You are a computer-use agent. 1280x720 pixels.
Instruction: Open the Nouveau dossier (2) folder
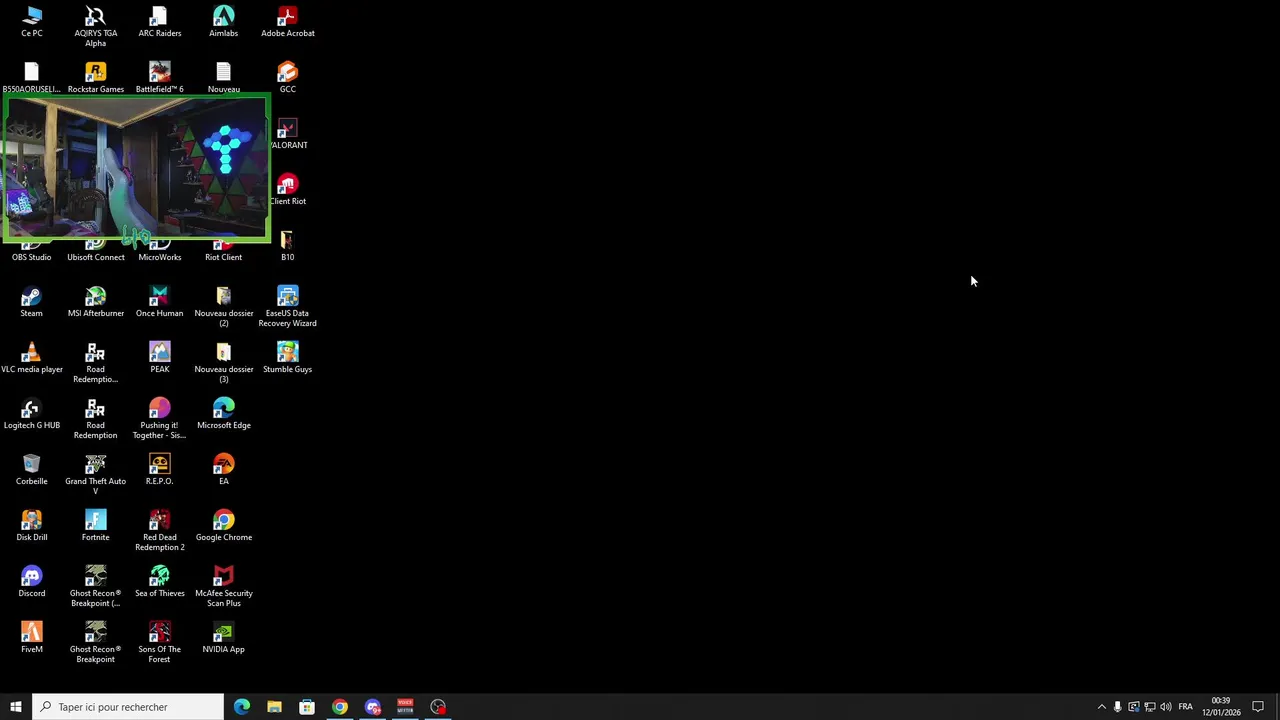click(x=223, y=306)
